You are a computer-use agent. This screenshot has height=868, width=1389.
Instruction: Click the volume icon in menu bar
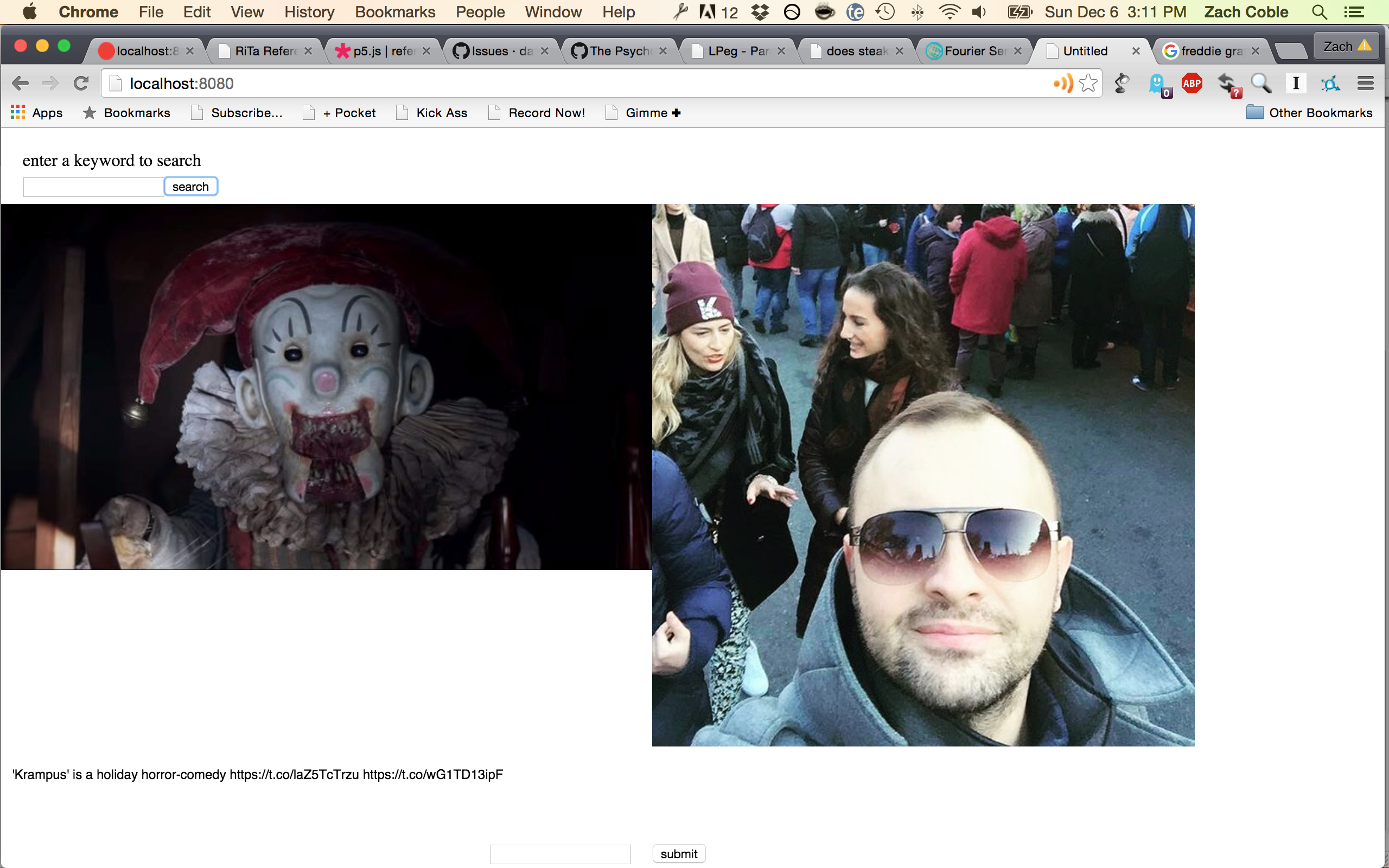coord(979,12)
